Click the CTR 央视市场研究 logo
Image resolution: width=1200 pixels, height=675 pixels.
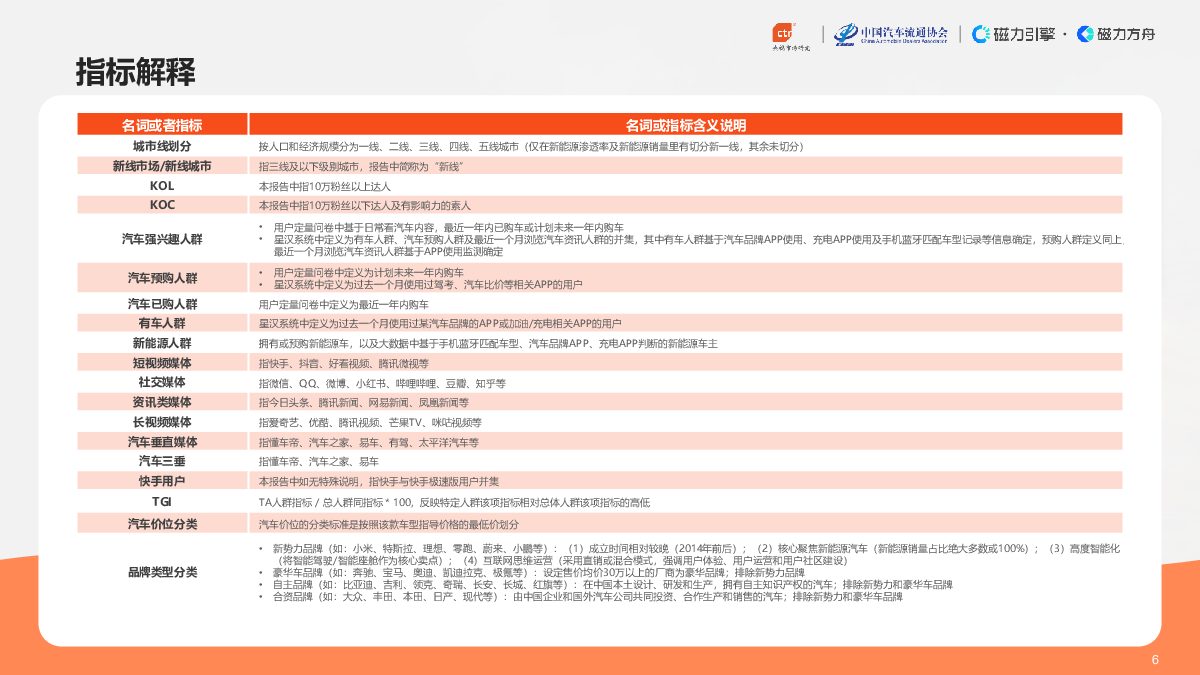[790, 35]
